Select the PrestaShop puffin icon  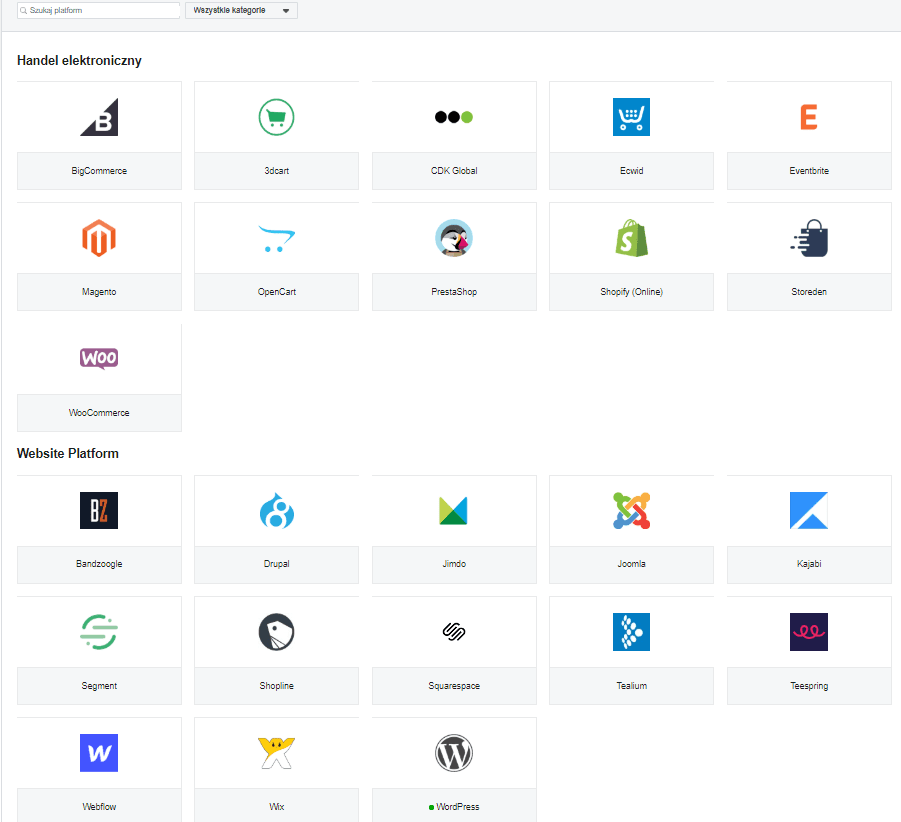(x=454, y=238)
